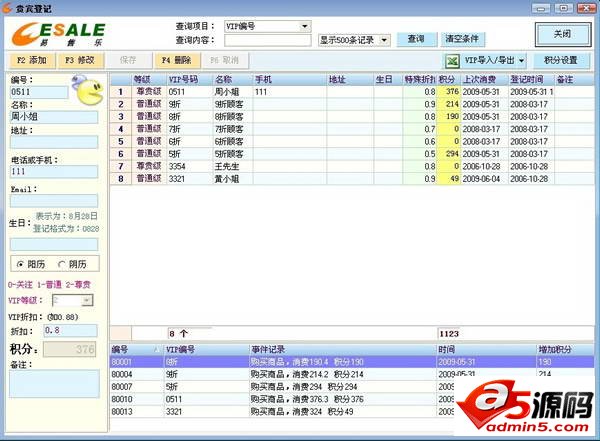Click the 地址 input field
The height and width of the screenshot is (441, 600).
click(54, 142)
